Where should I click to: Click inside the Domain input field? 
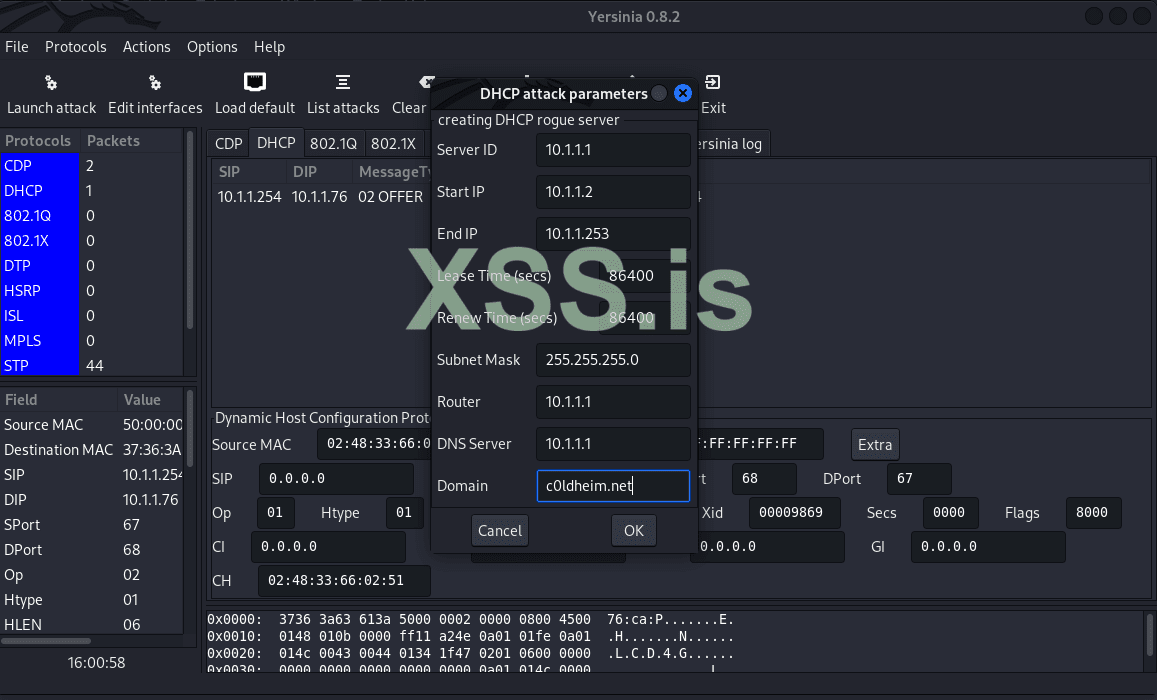pyautogui.click(x=612, y=486)
